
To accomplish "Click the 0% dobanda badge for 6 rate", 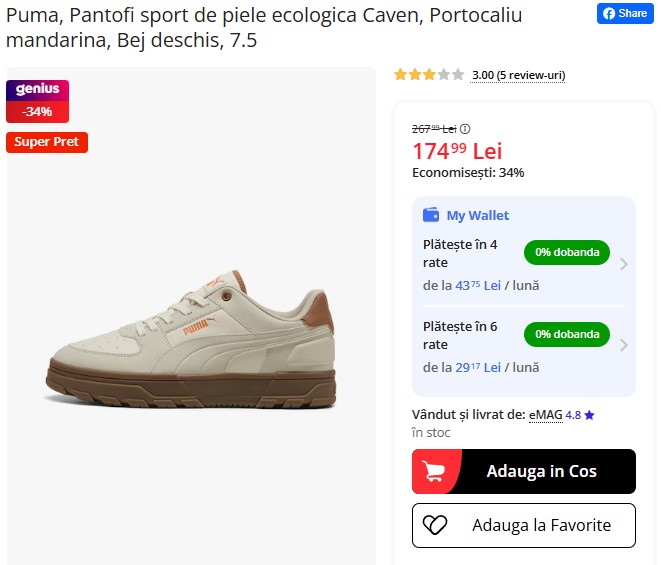I will pyautogui.click(x=566, y=333).
